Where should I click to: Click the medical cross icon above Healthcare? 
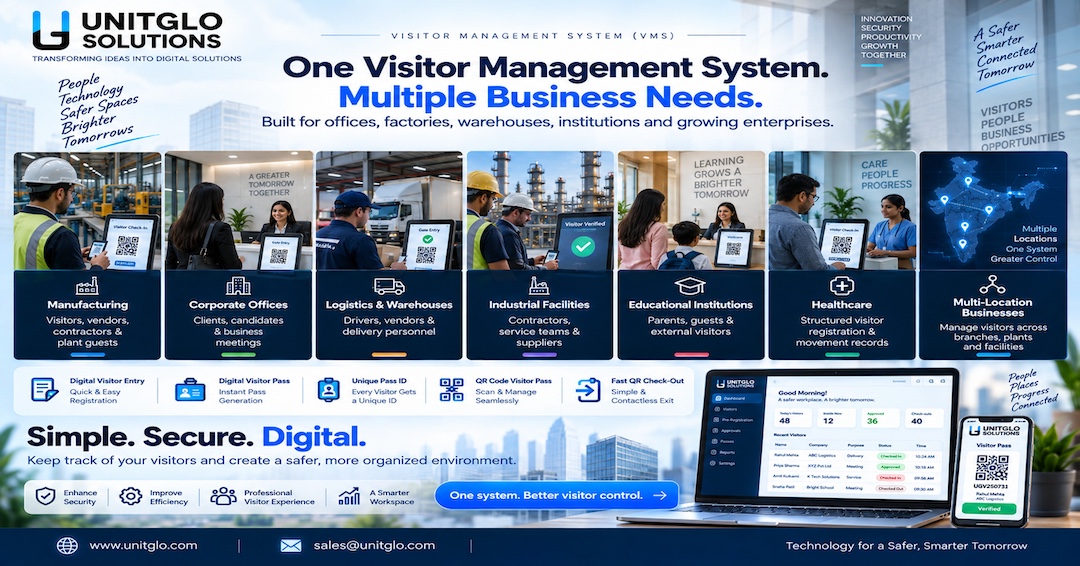click(x=841, y=286)
